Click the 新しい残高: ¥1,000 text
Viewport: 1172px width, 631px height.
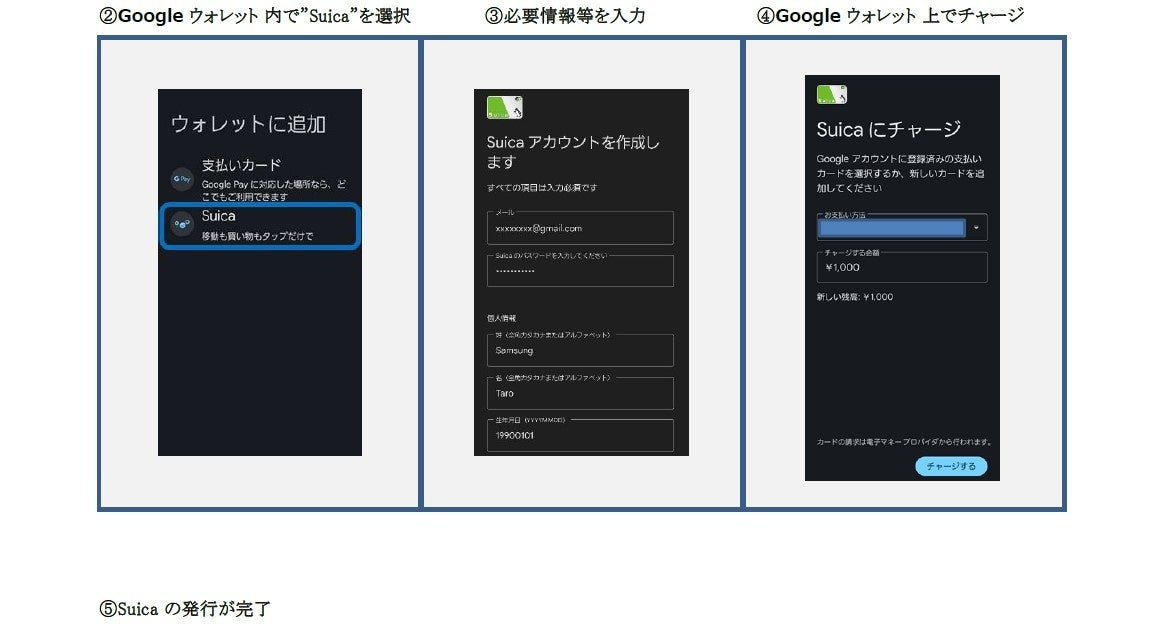pos(854,297)
